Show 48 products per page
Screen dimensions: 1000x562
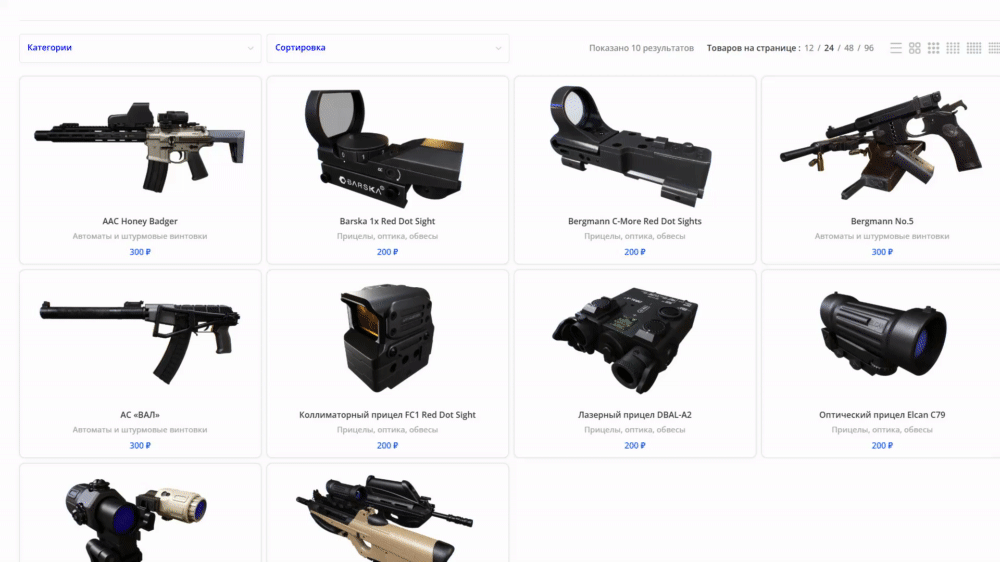tap(848, 48)
